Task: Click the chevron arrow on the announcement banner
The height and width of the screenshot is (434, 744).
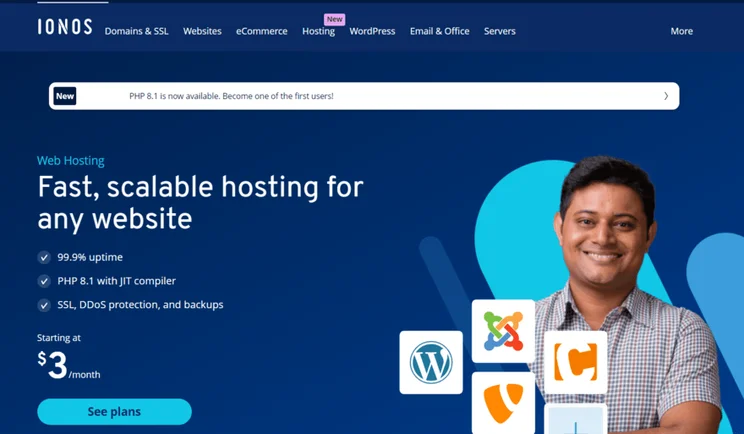Action: [666, 96]
